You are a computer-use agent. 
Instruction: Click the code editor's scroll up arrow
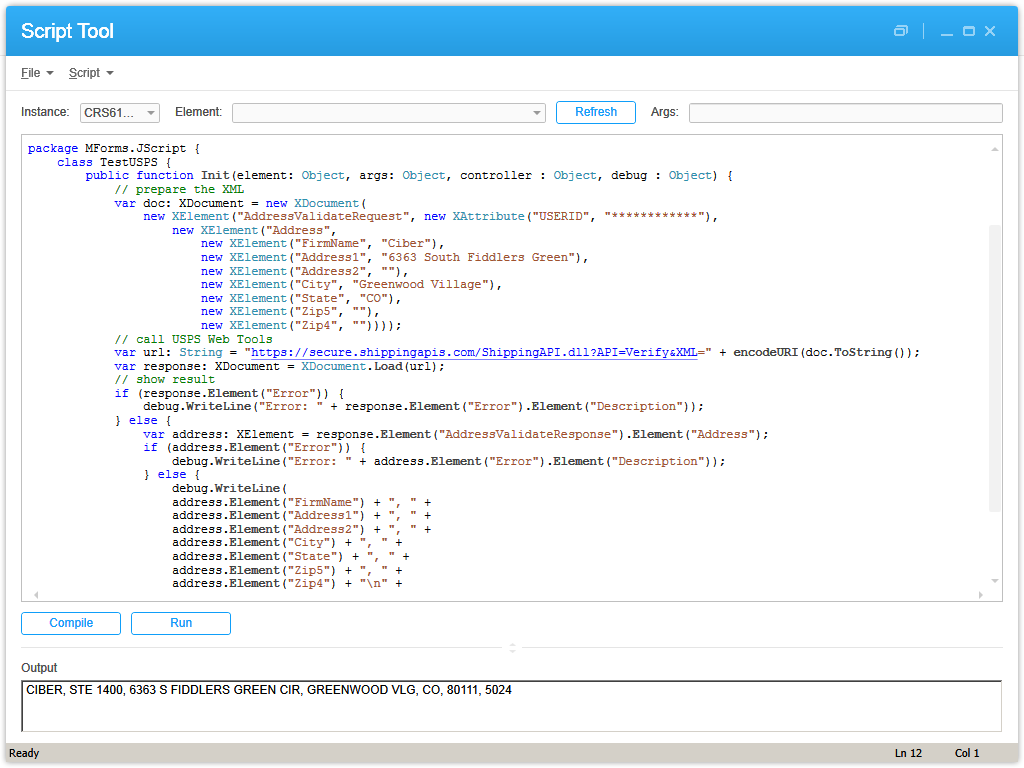pyautogui.click(x=994, y=150)
